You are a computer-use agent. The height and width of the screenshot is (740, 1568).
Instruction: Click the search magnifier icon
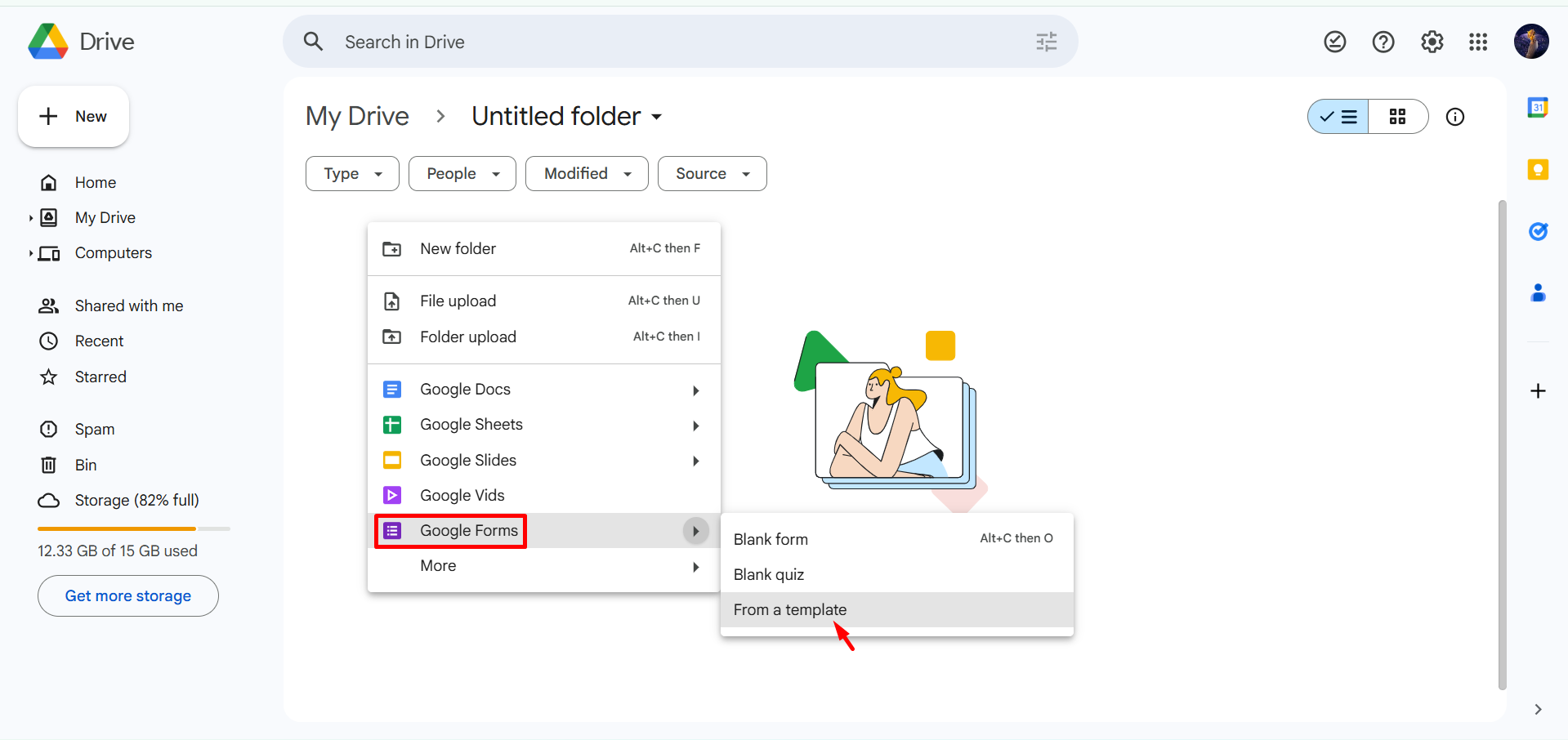(x=314, y=42)
